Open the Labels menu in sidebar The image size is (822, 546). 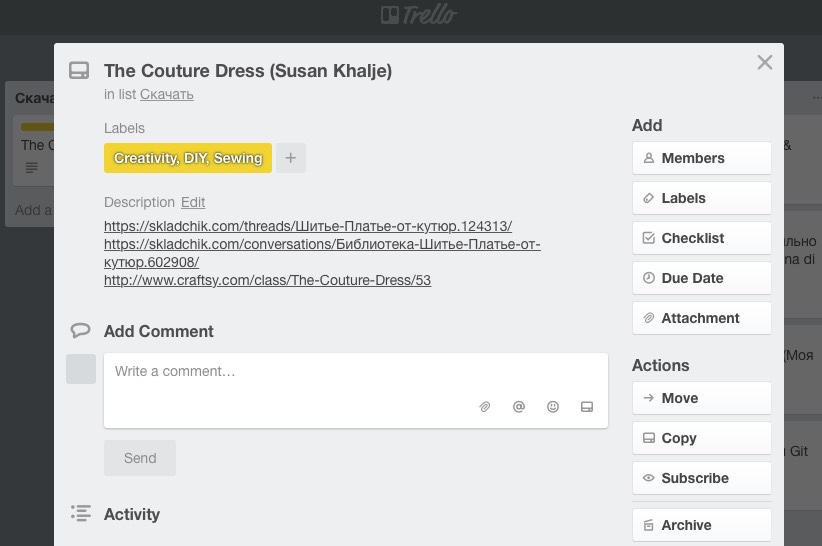[701, 198]
